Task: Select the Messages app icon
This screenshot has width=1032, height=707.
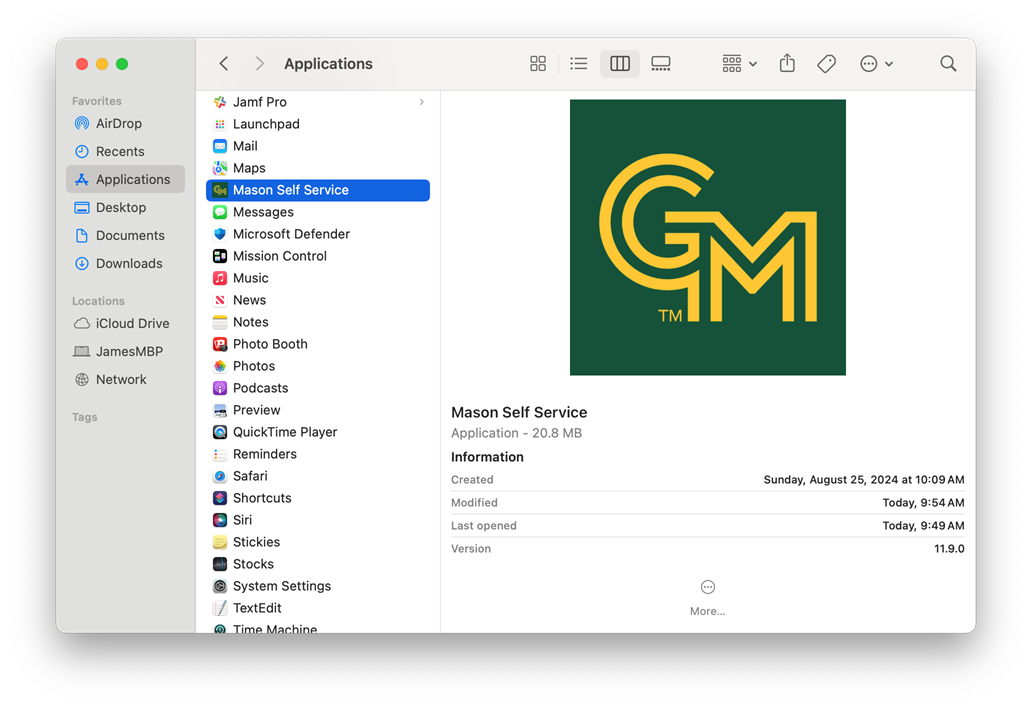Action: 220,212
